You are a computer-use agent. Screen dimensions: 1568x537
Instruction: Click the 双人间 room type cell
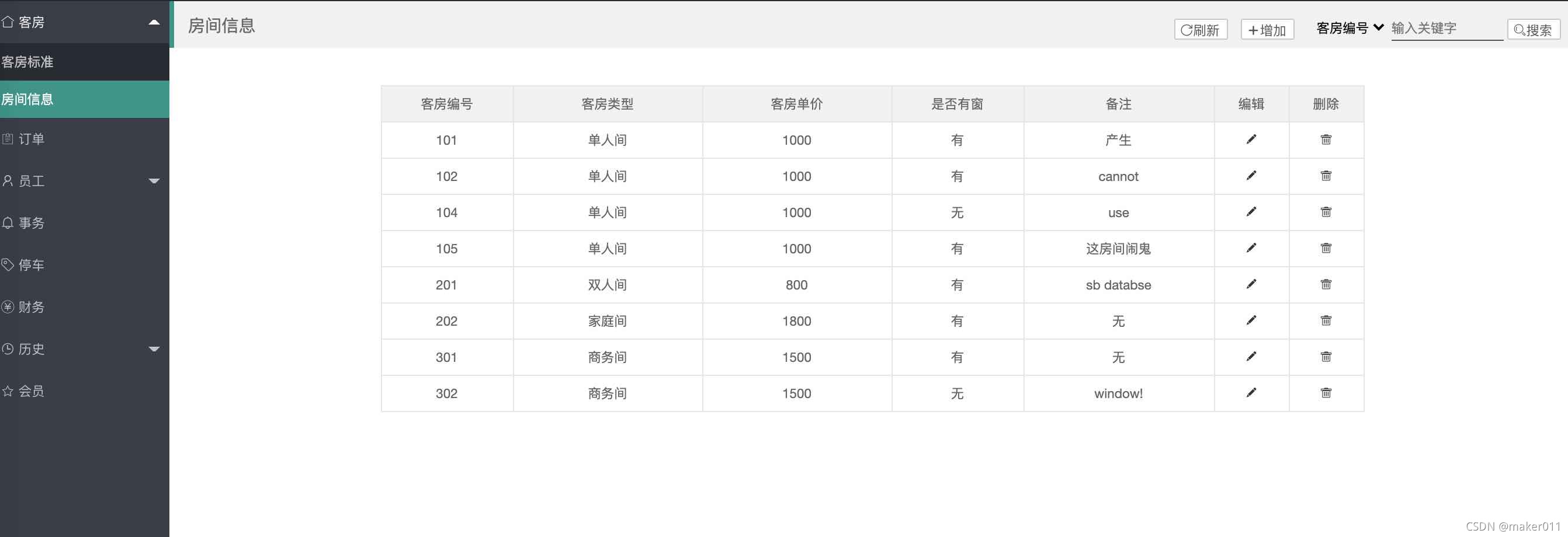coord(608,285)
